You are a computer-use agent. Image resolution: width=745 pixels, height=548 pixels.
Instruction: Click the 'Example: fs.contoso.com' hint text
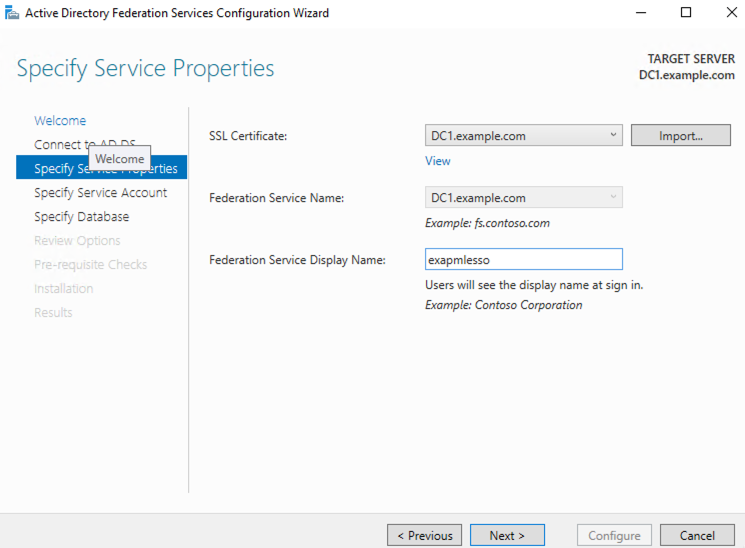[x=487, y=223]
